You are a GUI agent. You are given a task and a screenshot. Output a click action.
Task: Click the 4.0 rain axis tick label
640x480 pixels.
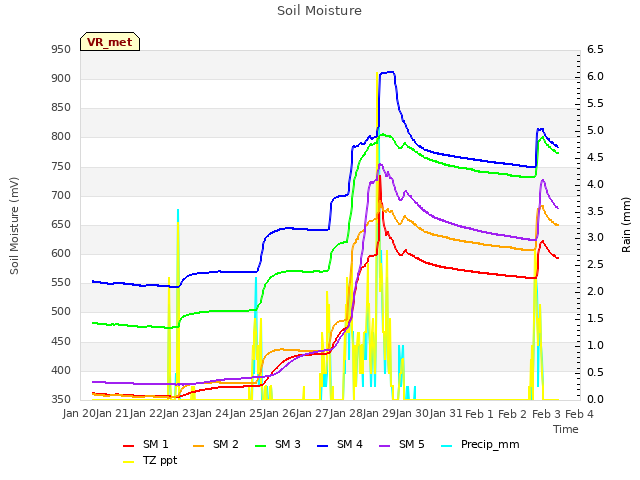(595, 184)
